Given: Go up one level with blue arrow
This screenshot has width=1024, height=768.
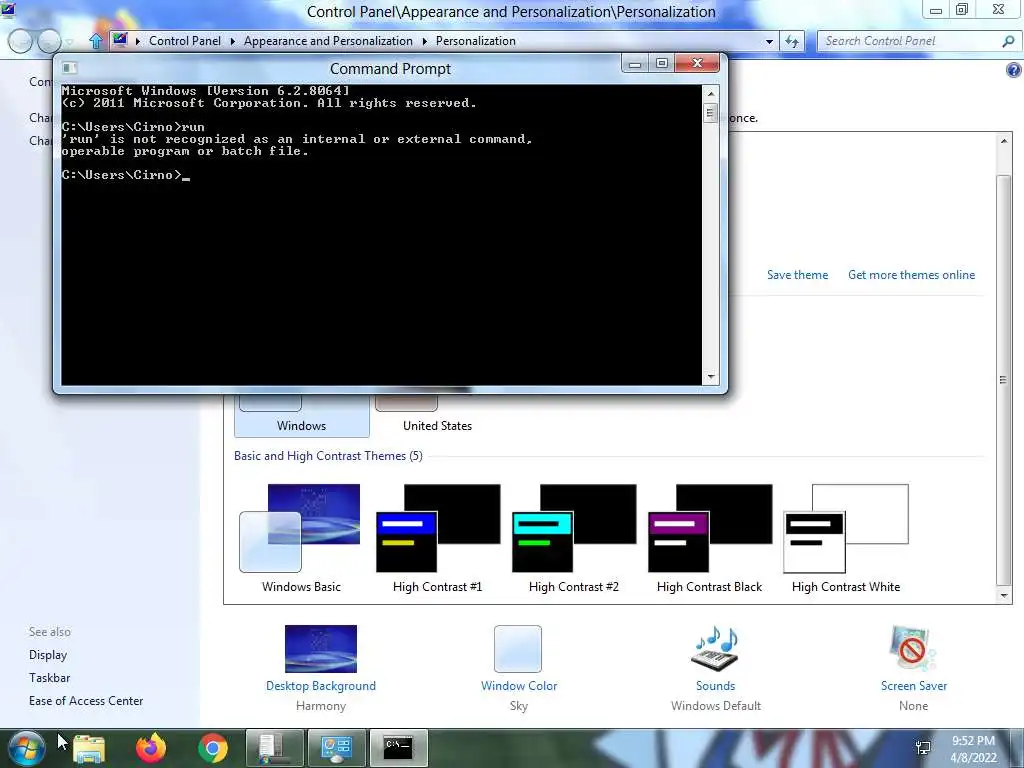Looking at the screenshot, I should point(96,41).
